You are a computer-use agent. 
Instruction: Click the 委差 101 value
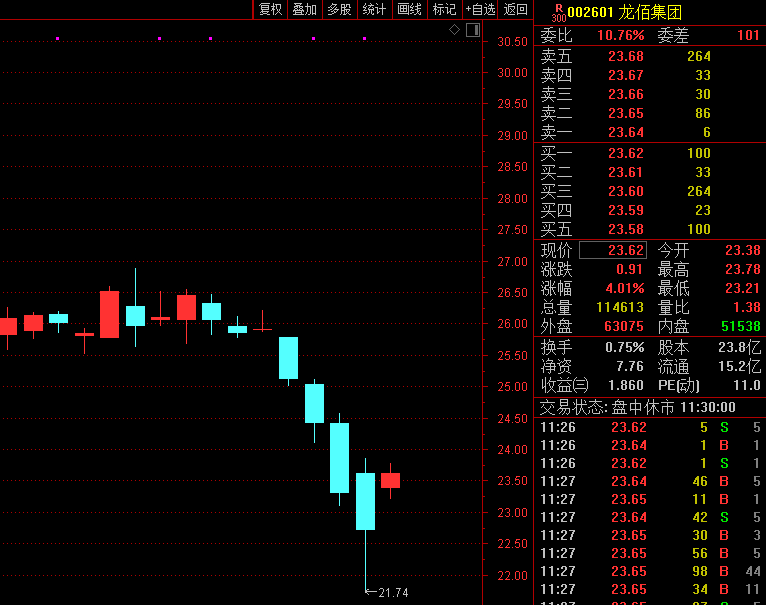pos(748,35)
